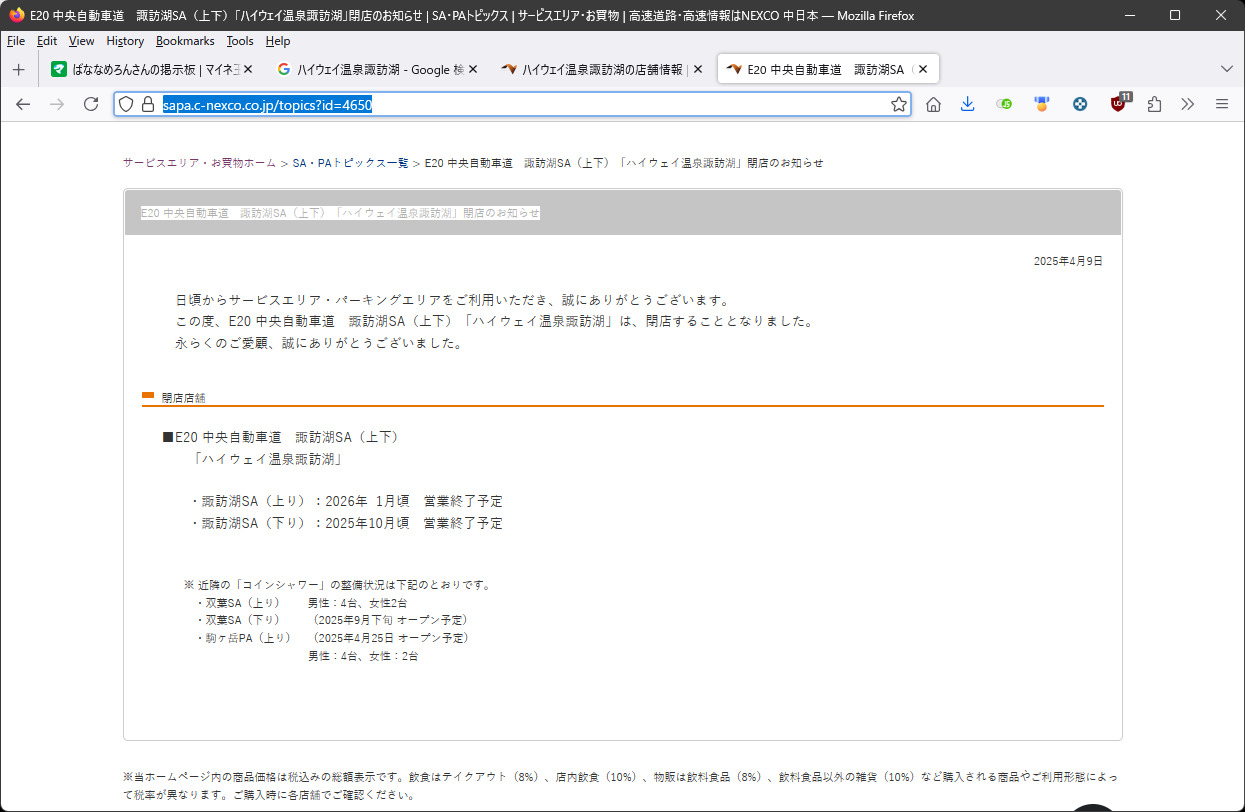Bookmark this page with the star icon
The width and height of the screenshot is (1245, 812).
(x=898, y=104)
